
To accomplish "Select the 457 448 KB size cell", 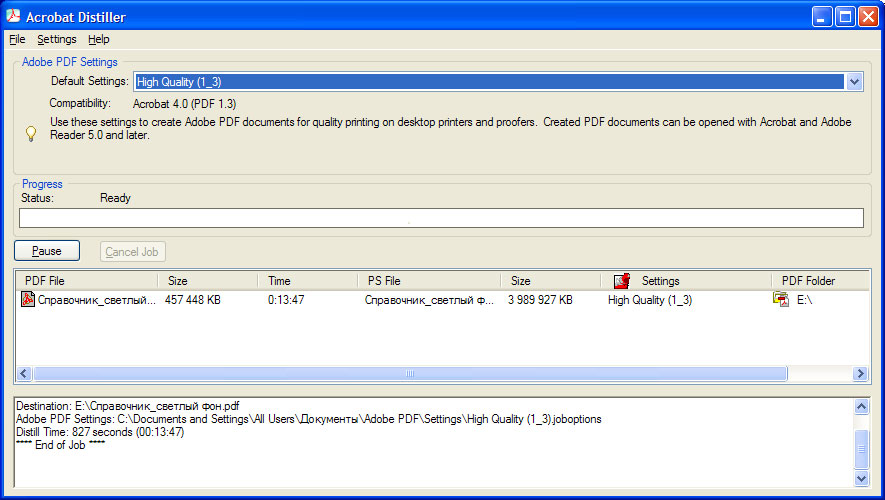I will pyautogui.click(x=193, y=300).
